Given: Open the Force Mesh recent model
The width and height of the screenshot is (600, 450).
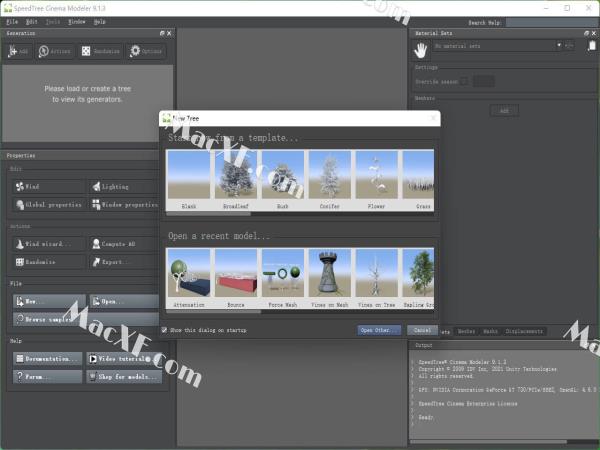Looking at the screenshot, I should click(x=283, y=278).
